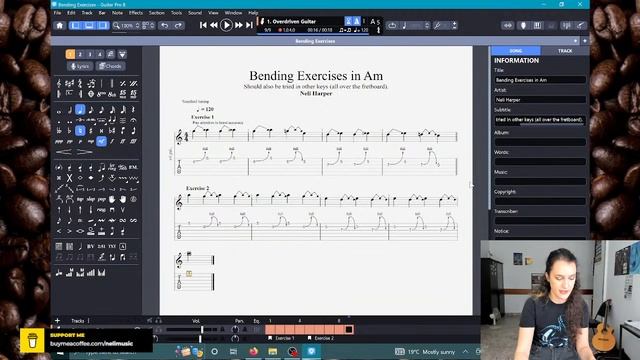
Task: Jump to the beginning of the score
Action: tap(203, 25)
